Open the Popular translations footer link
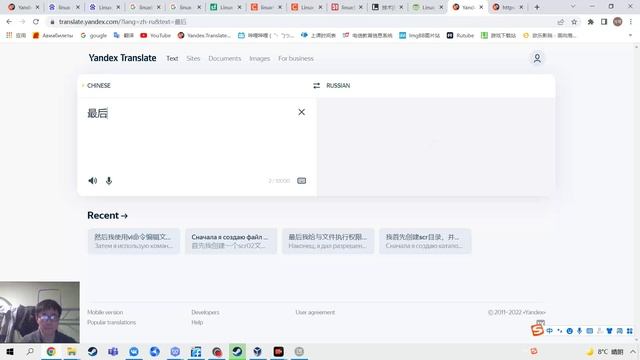This screenshot has height=360, width=640. [111, 322]
